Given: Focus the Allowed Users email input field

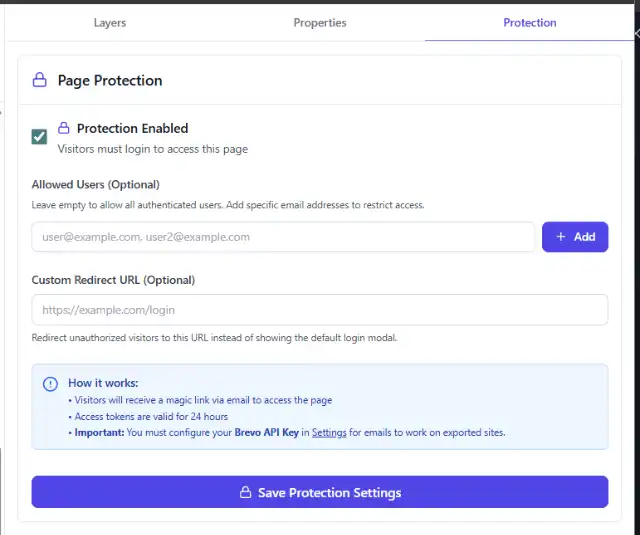Looking at the screenshot, I should coord(283,237).
